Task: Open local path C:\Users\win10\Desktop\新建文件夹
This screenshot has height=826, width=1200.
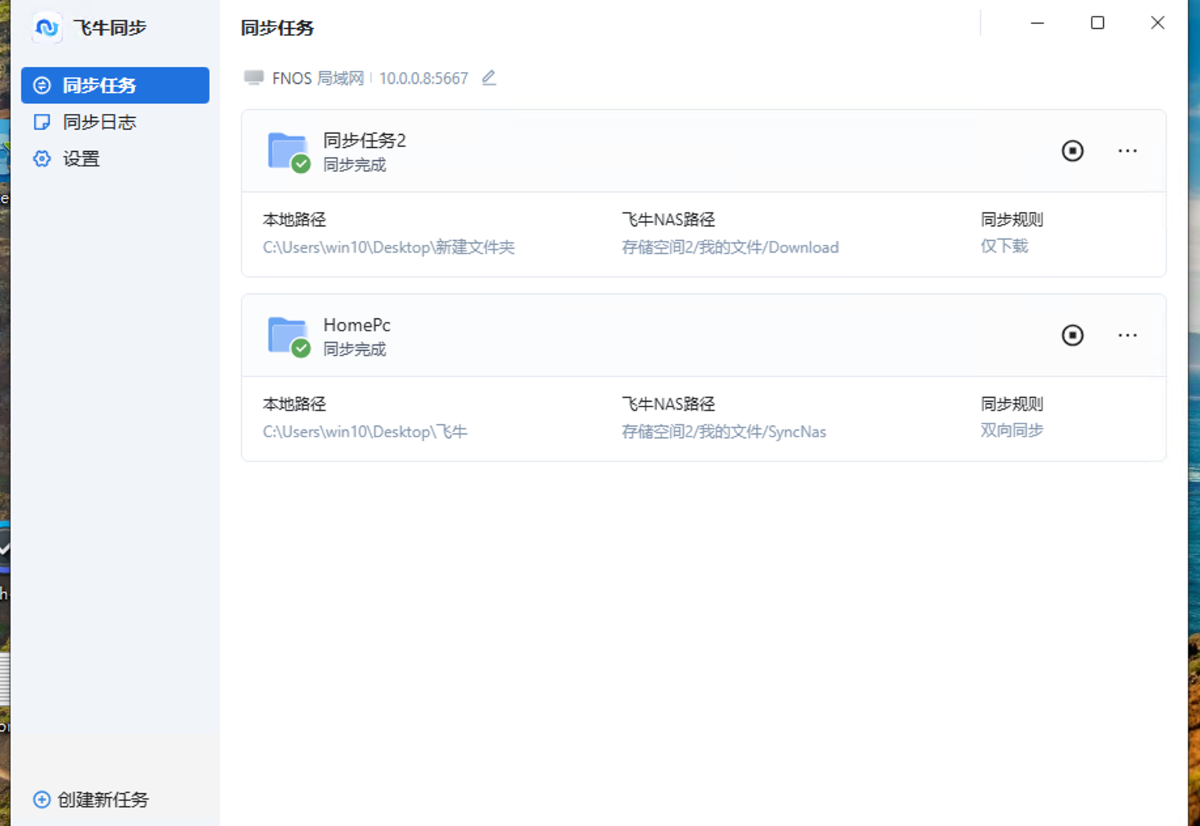Action: tap(388, 247)
